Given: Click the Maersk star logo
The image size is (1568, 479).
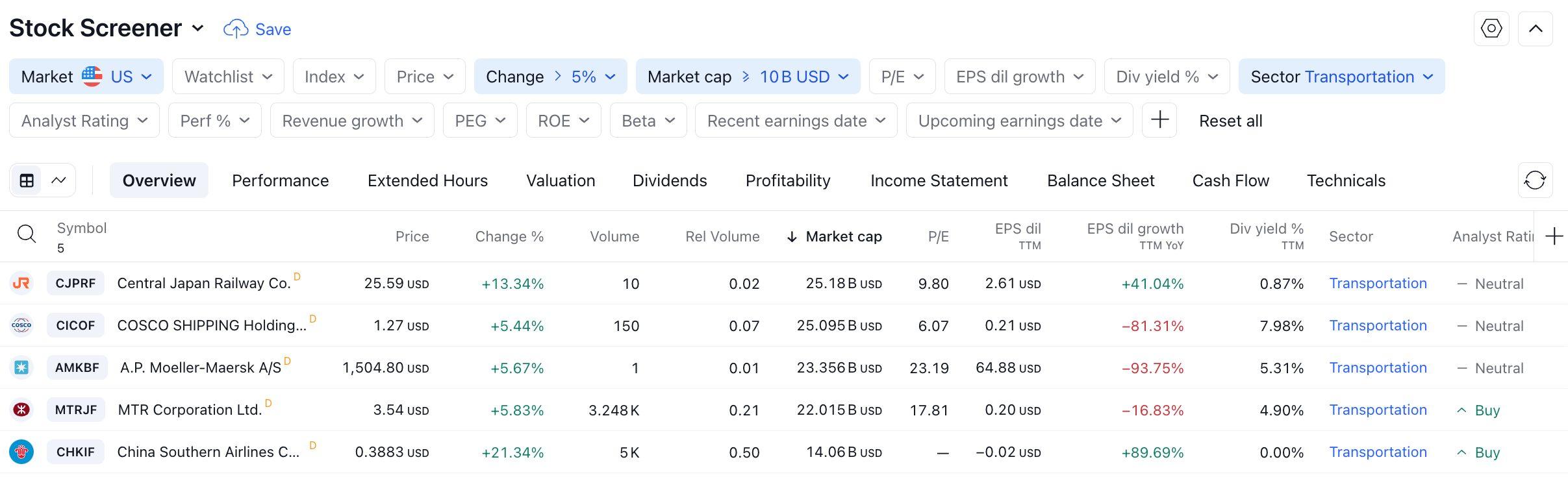Looking at the screenshot, I should 21,367.
